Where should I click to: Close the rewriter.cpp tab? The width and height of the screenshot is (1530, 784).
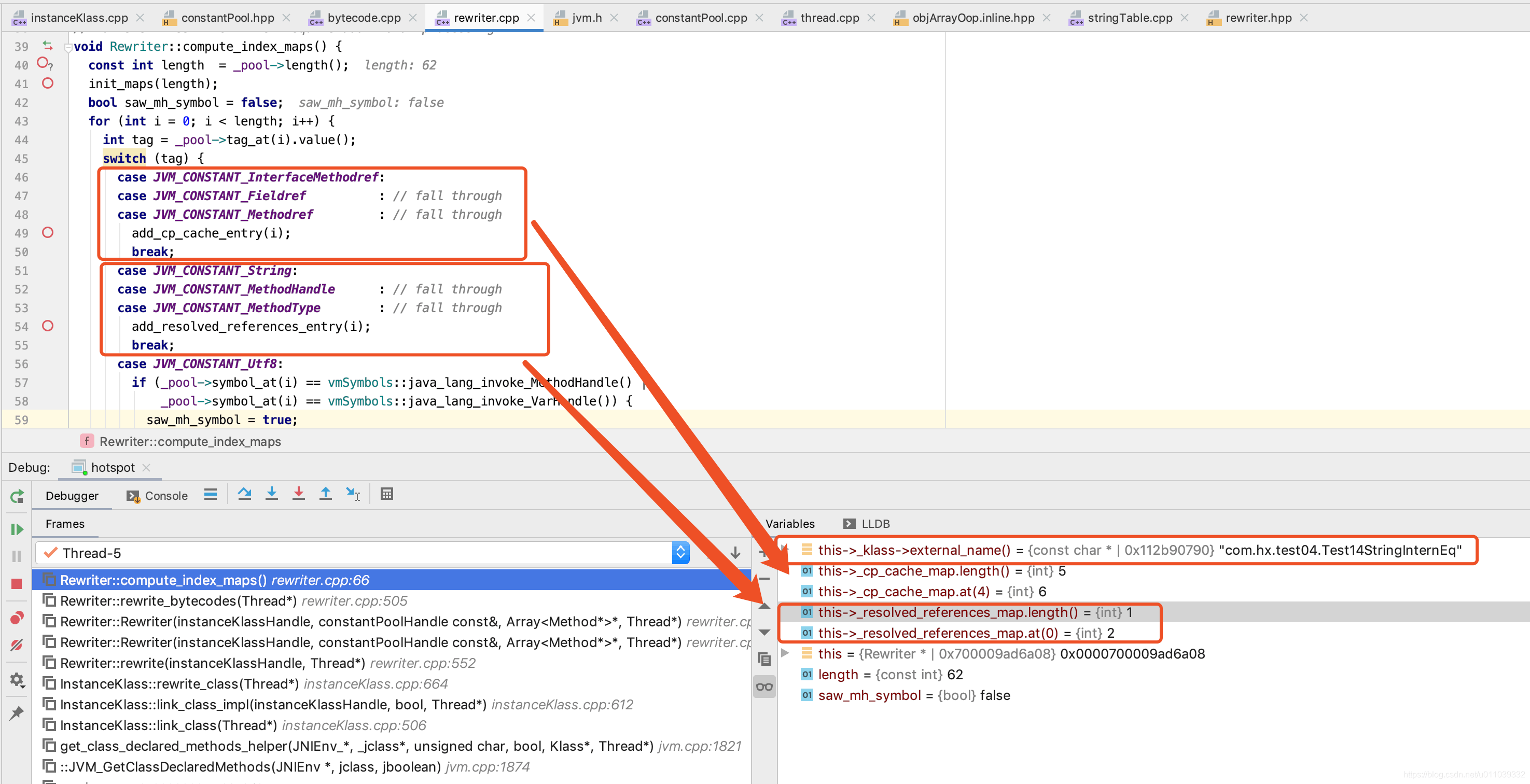(x=531, y=18)
